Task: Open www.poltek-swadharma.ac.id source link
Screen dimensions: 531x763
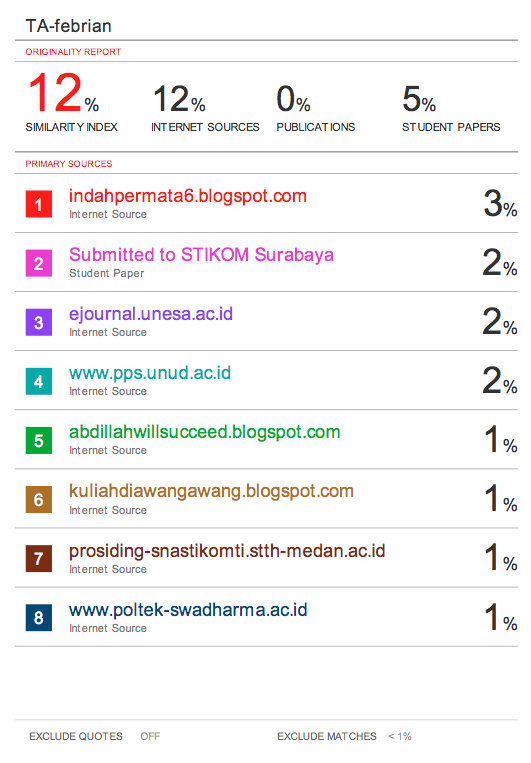Action: pos(188,610)
